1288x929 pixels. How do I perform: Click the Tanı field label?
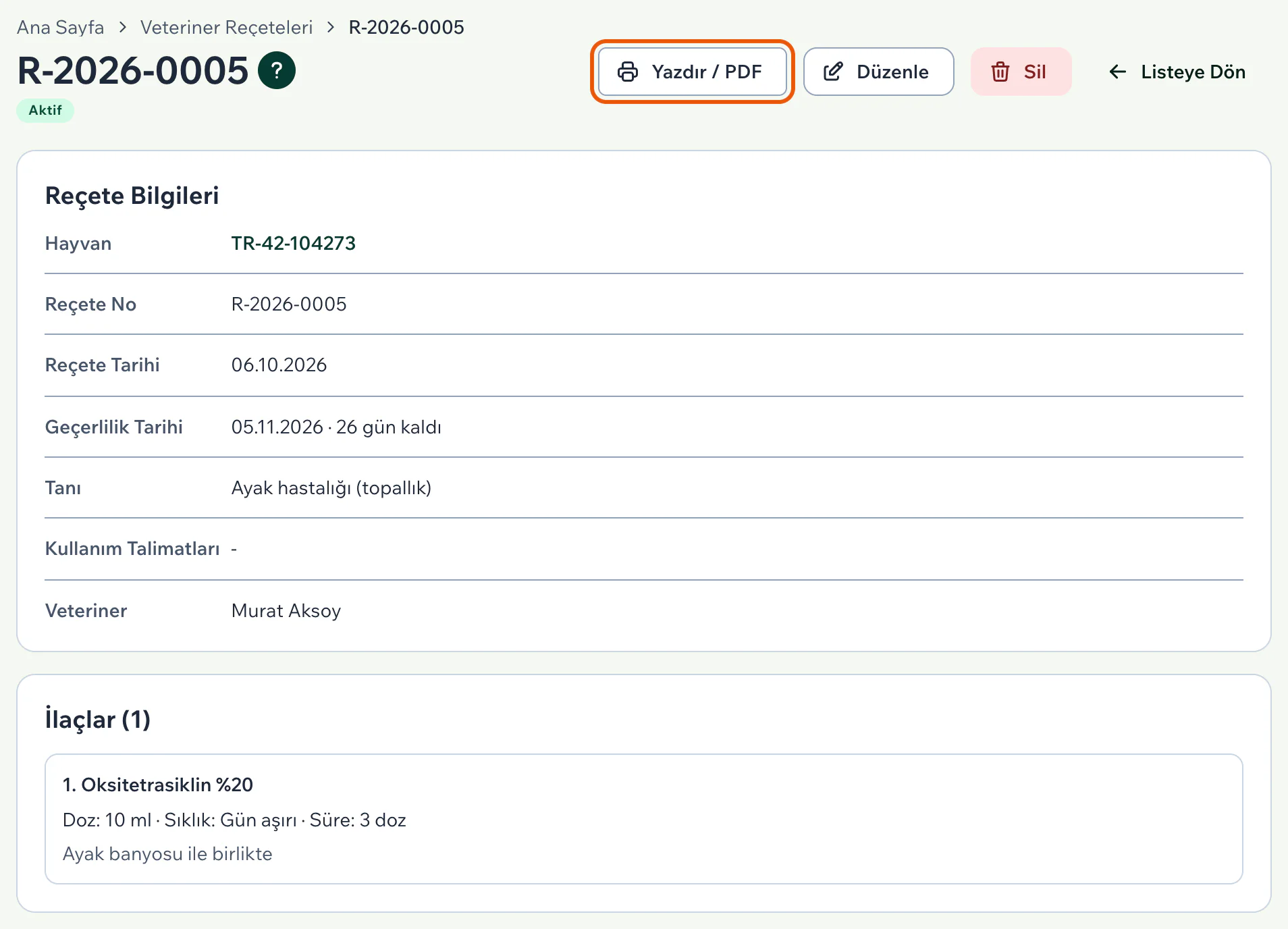[x=63, y=487]
